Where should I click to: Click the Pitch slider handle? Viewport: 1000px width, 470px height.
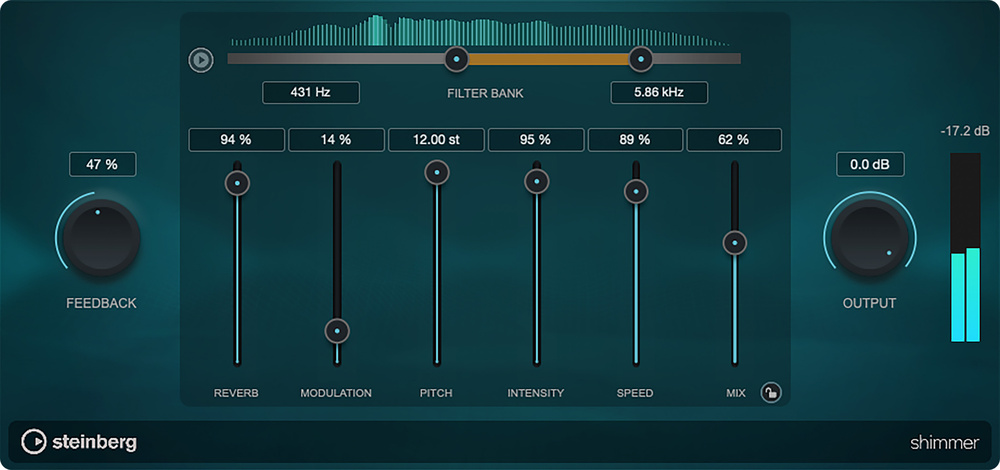click(x=436, y=172)
